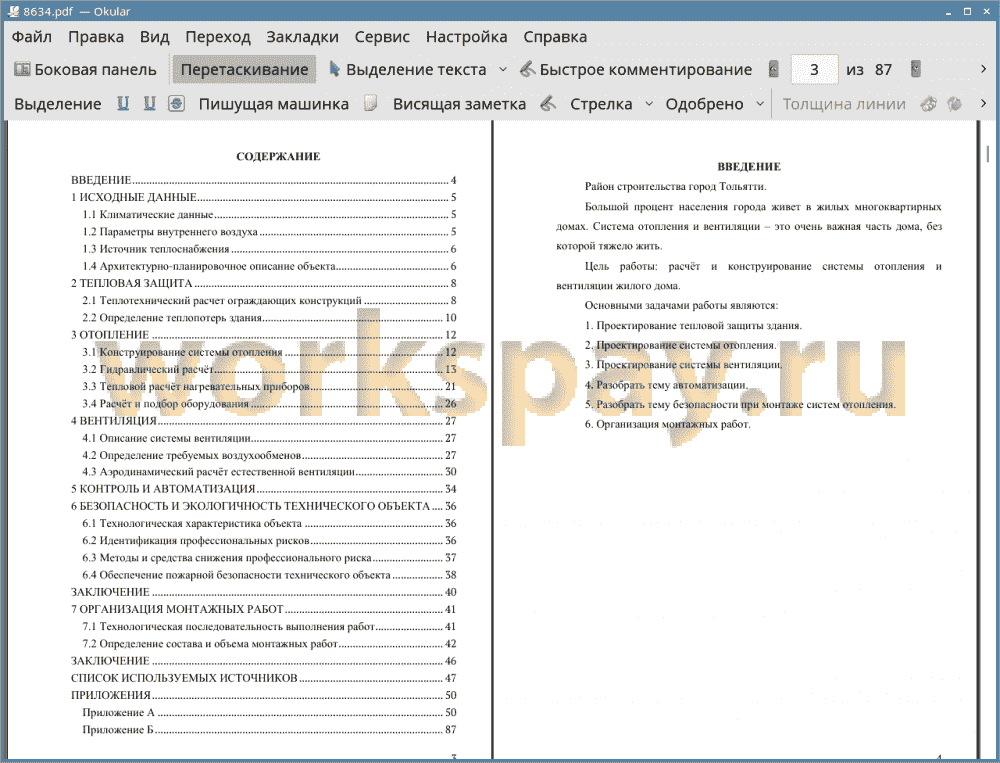The height and width of the screenshot is (763, 1000).
Task: Expand the dropdown next to Выделение текста
Action: 503,70
